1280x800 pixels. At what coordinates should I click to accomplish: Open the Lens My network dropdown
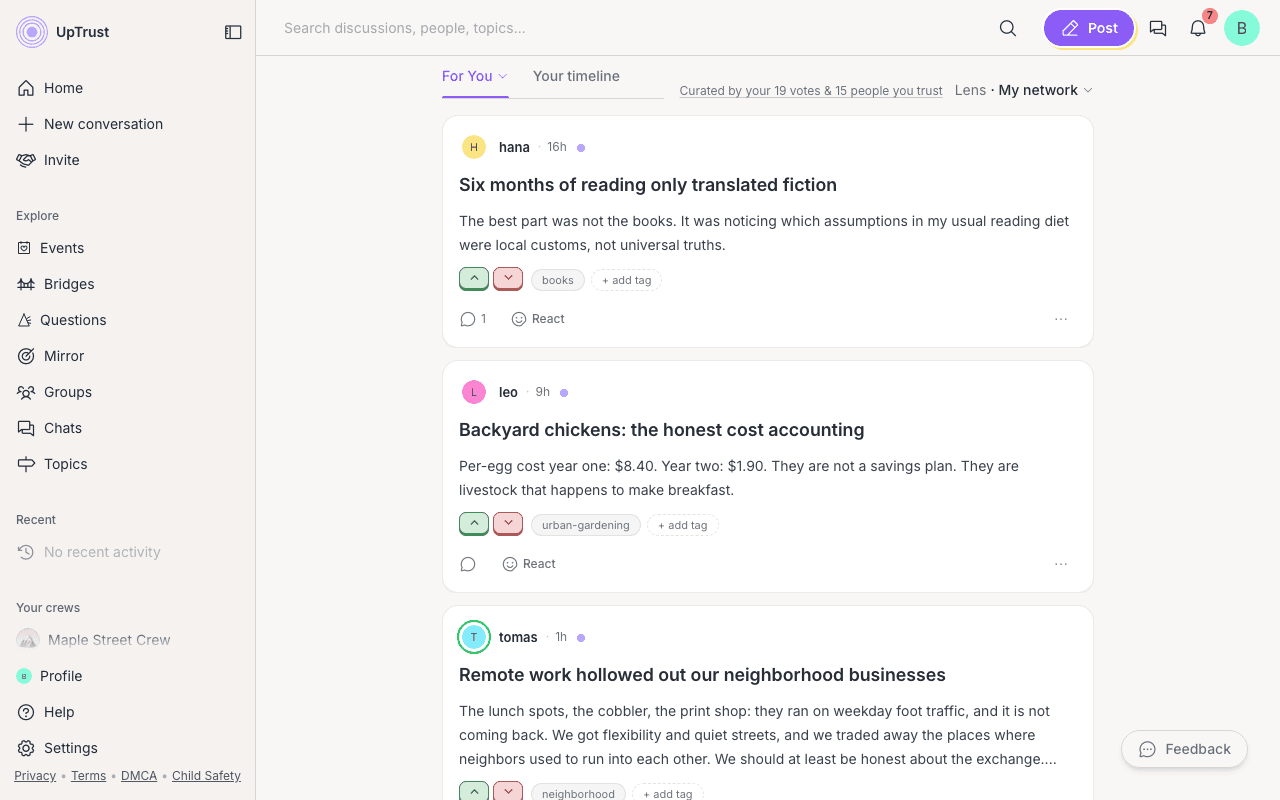pyautogui.click(x=1024, y=90)
